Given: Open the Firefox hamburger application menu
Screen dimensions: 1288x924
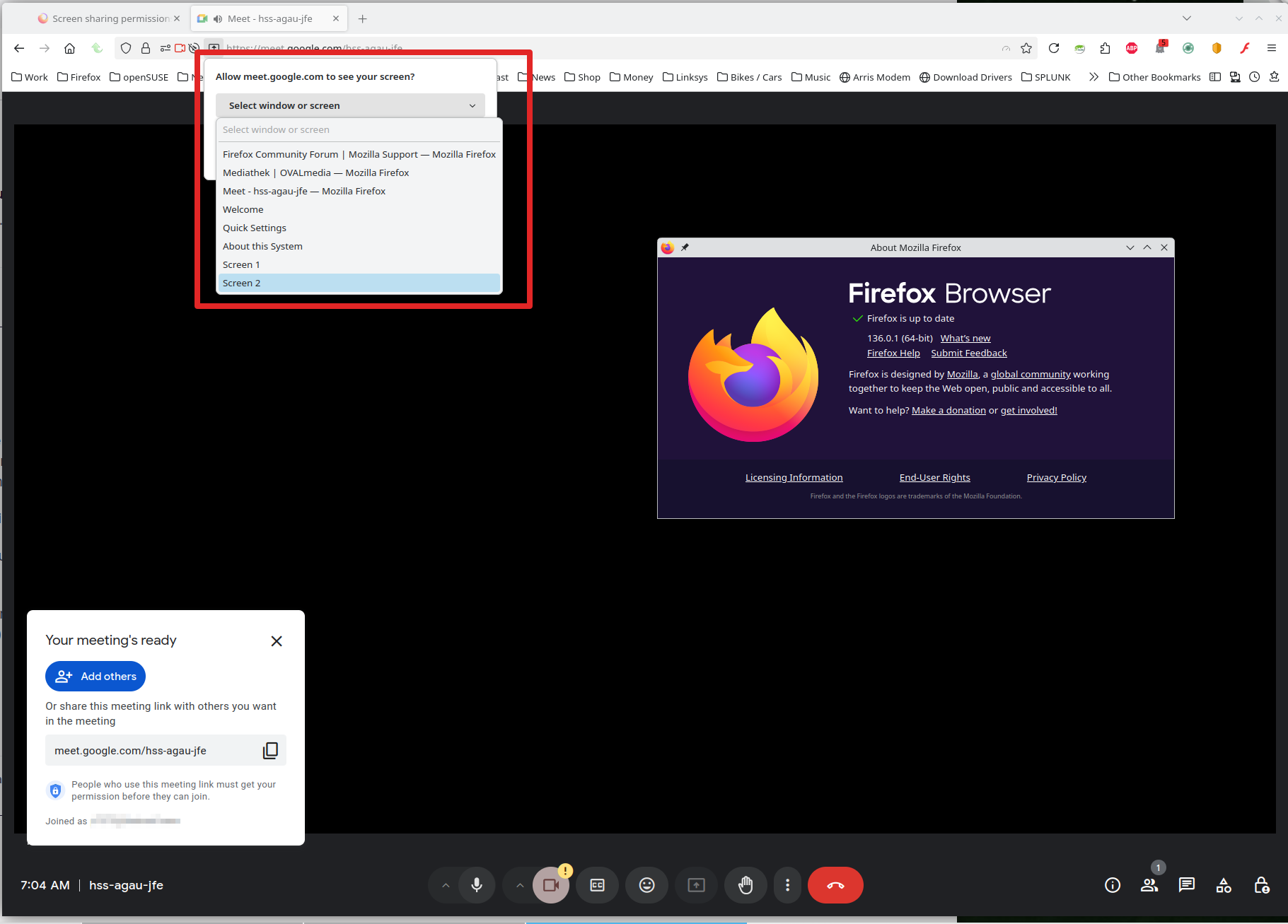Looking at the screenshot, I should point(1272,48).
